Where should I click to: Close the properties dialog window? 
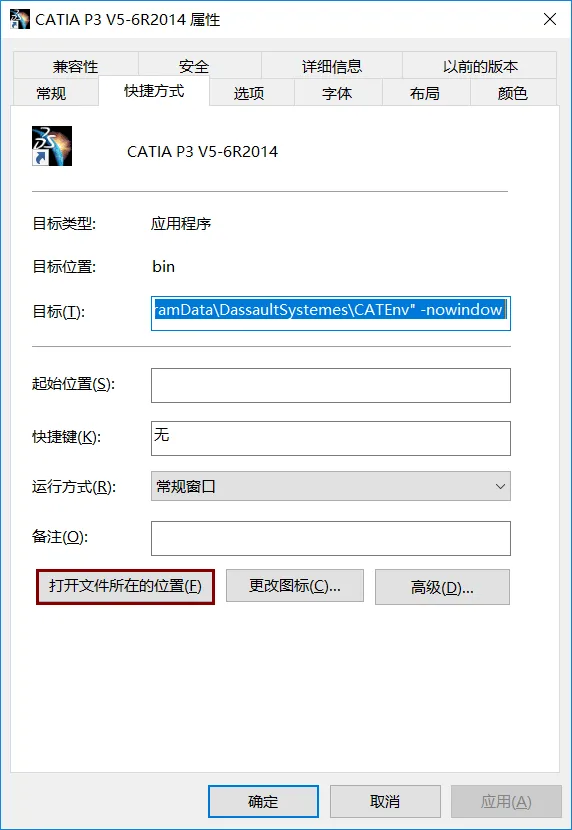tap(550, 20)
